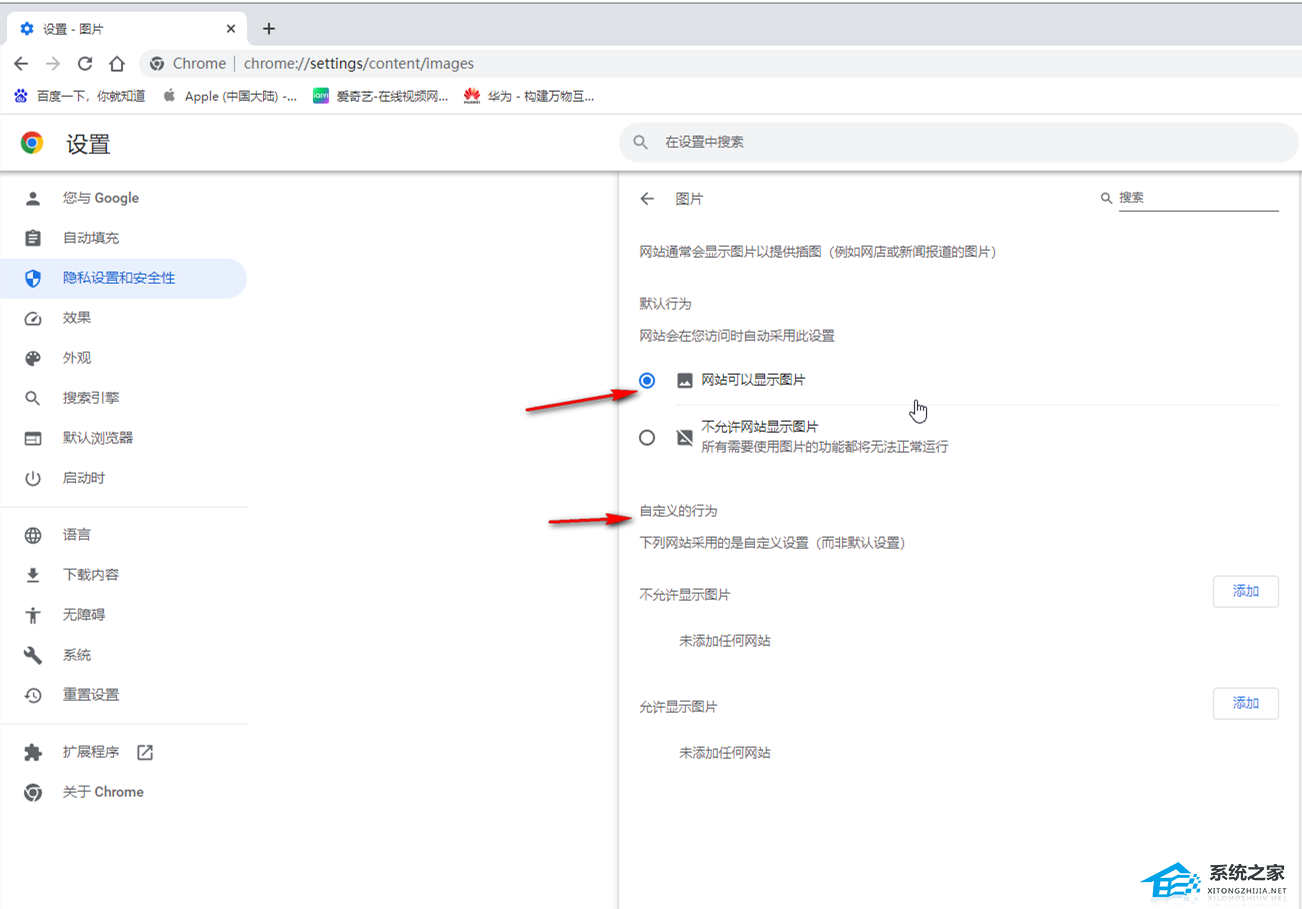The width and height of the screenshot is (1302, 909).
Task: Go to 搜索引擎 settings section
Action: 91,398
